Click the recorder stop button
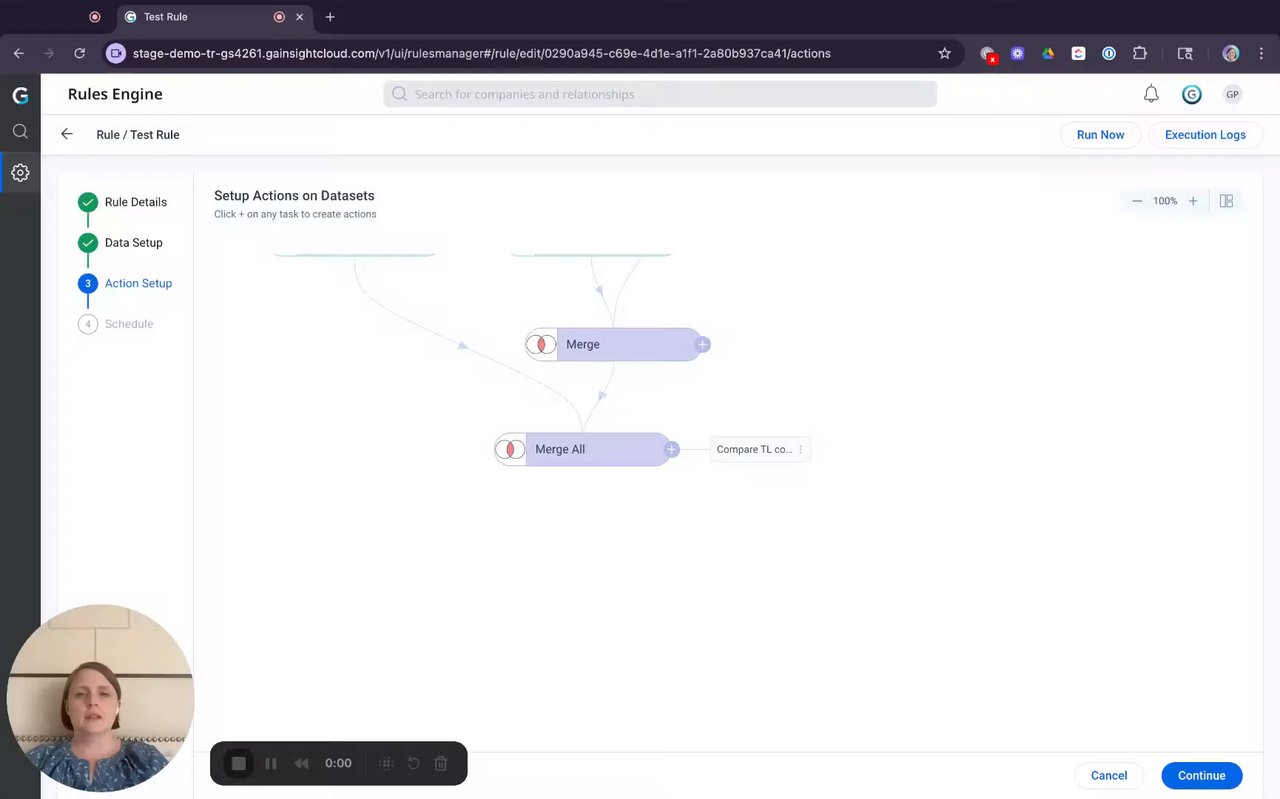This screenshot has height=799, width=1280. [x=239, y=763]
